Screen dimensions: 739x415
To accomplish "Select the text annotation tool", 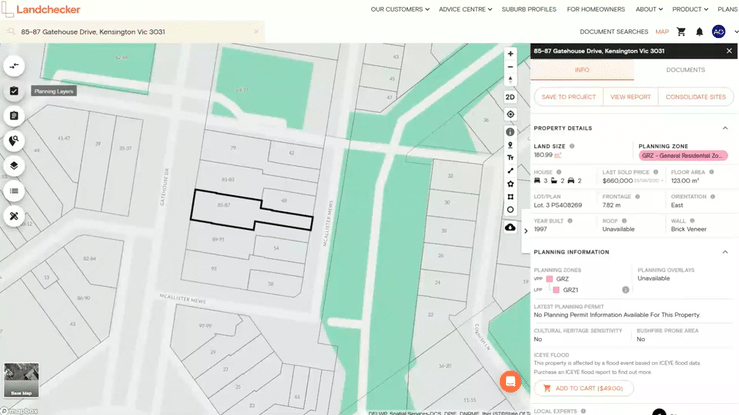I will point(510,158).
